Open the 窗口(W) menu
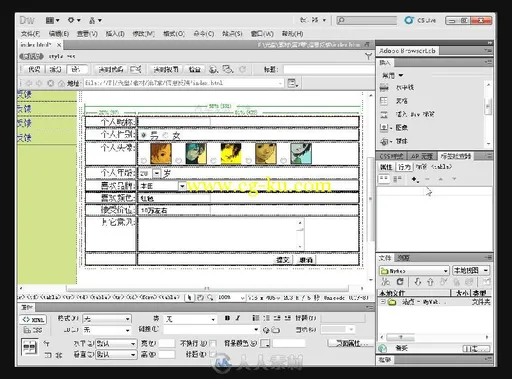The image size is (512, 379). [262, 33]
